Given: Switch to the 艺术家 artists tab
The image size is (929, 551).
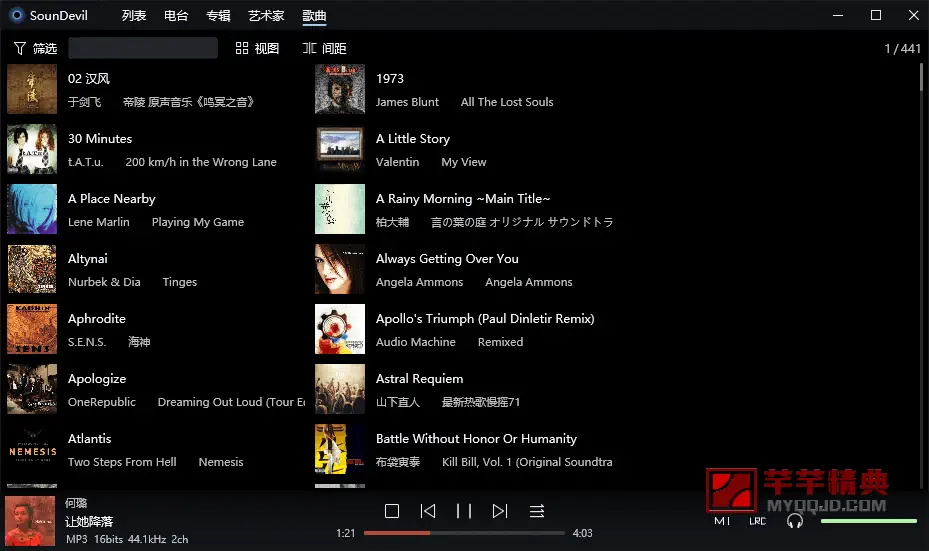Looking at the screenshot, I should click(x=266, y=16).
